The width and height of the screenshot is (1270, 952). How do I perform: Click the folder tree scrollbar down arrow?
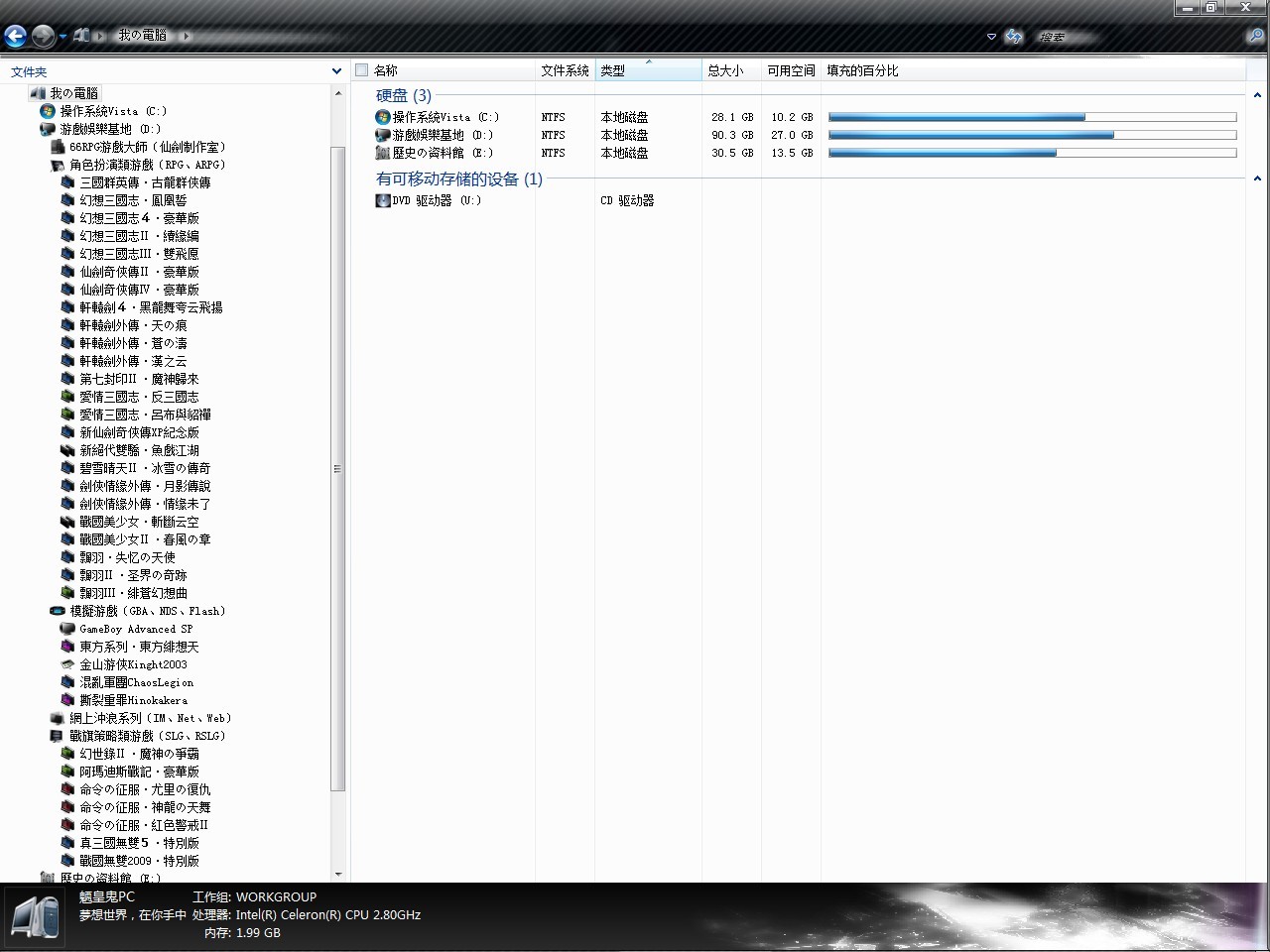pos(338,875)
